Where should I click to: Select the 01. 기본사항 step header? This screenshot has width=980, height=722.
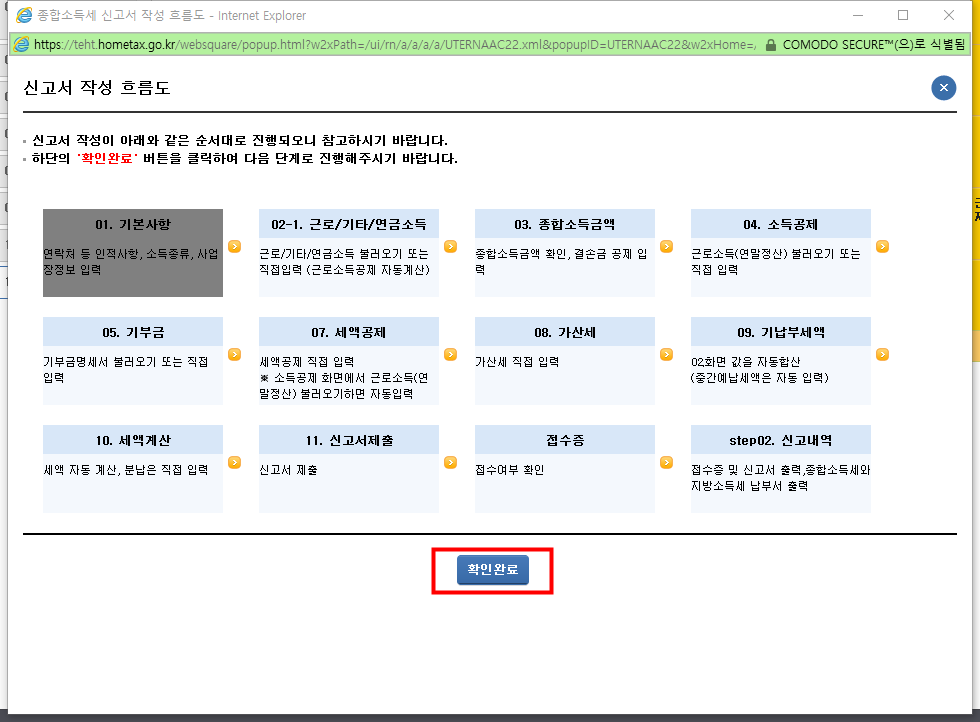click(132, 224)
